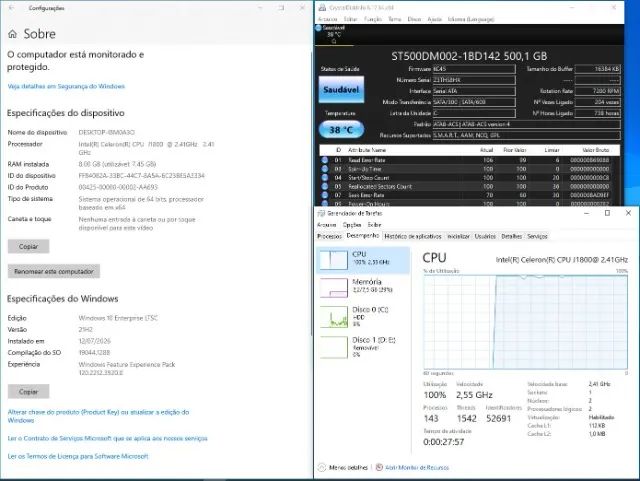Click the Resource Monitor icon at bottom
Viewport: 640px width, 481px height.
(x=379, y=468)
